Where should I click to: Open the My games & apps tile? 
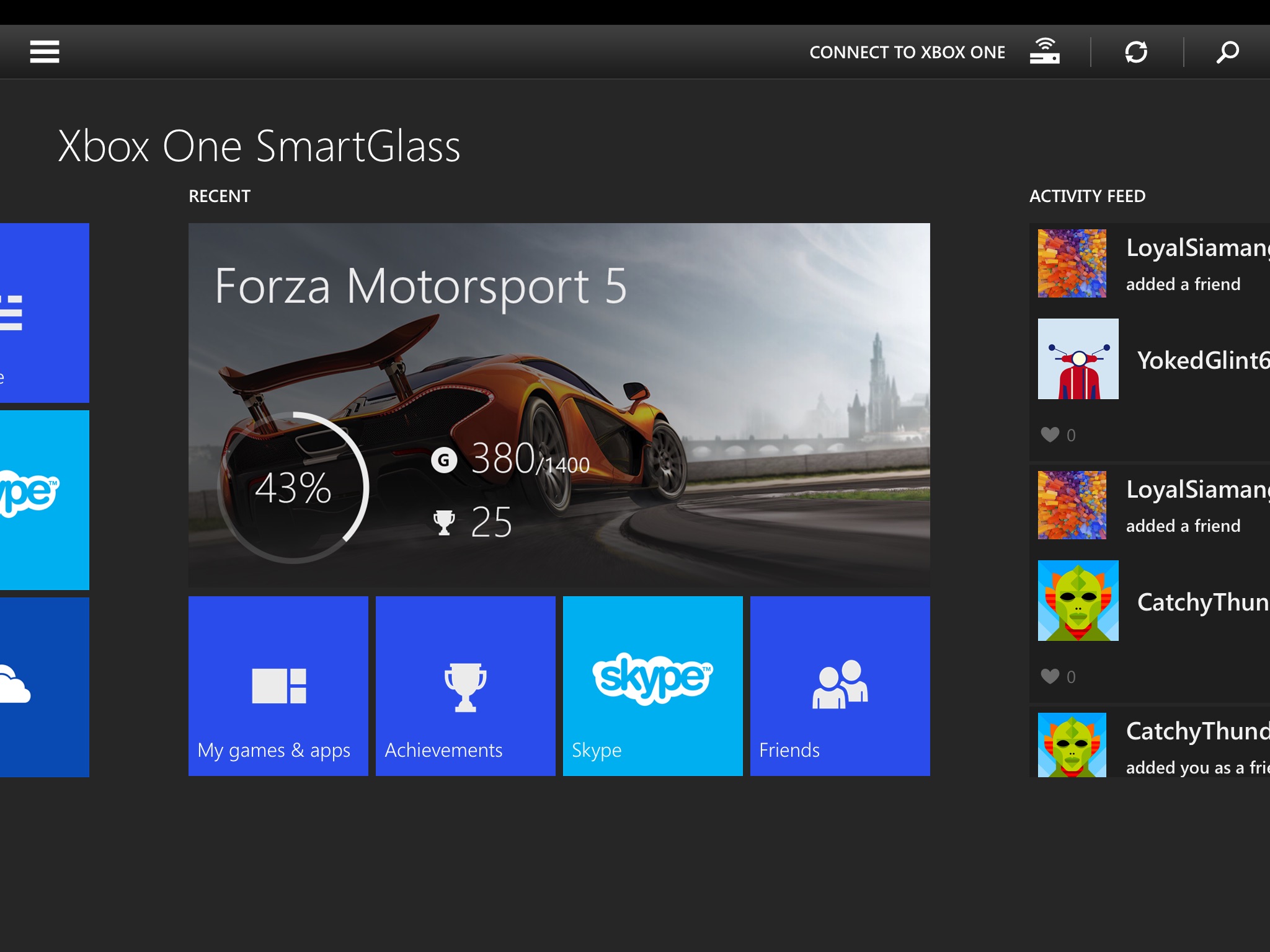tap(278, 686)
